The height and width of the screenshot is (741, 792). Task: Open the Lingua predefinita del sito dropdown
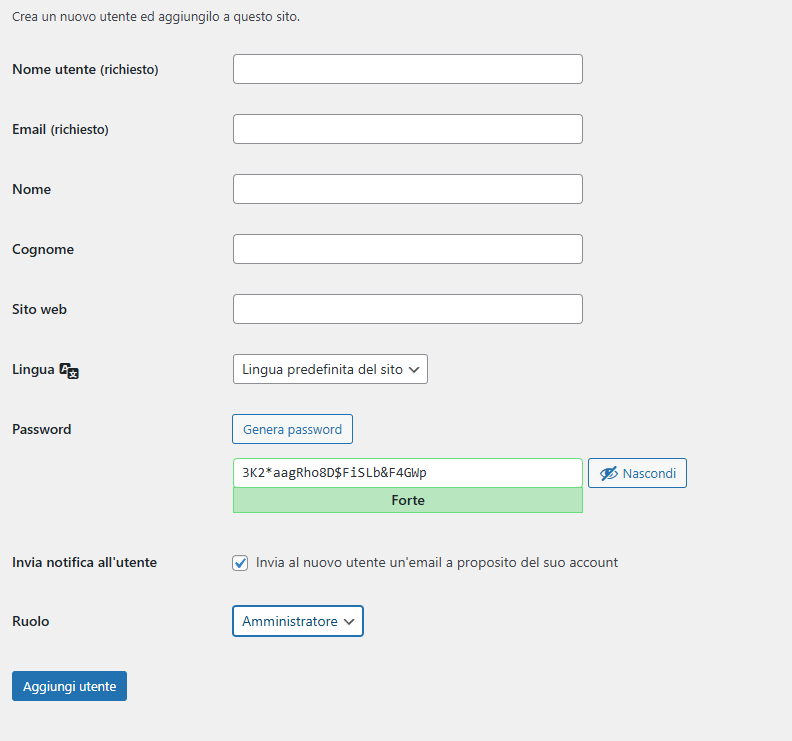pos(330,369)
